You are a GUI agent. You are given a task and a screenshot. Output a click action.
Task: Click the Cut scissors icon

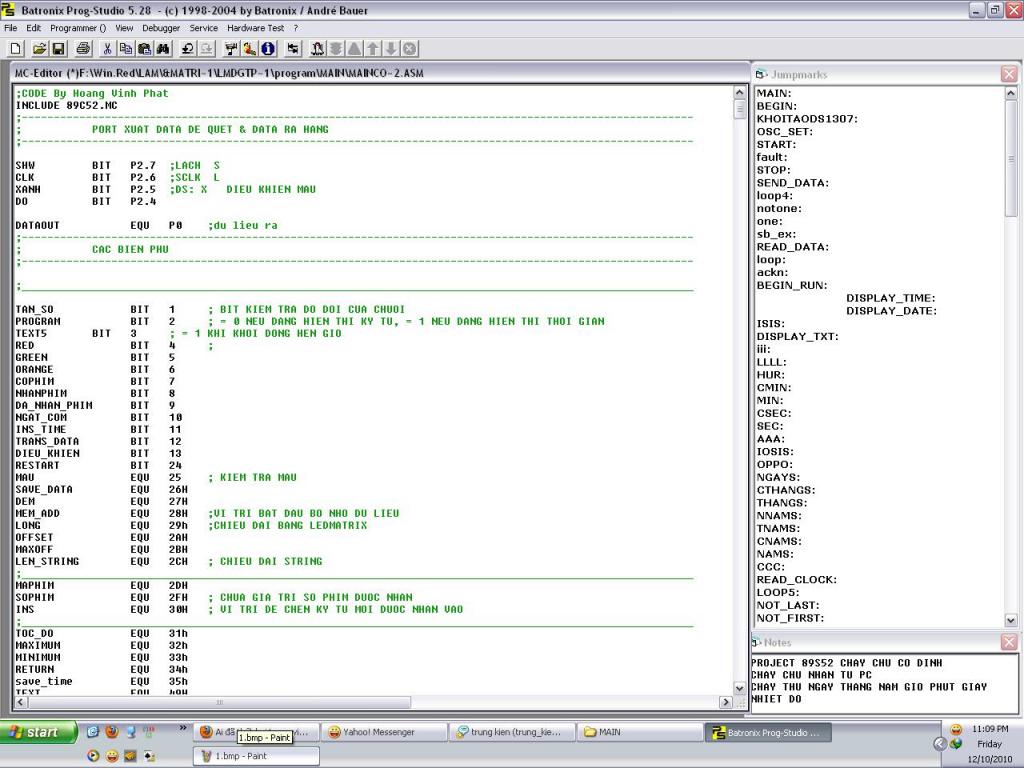107,48
